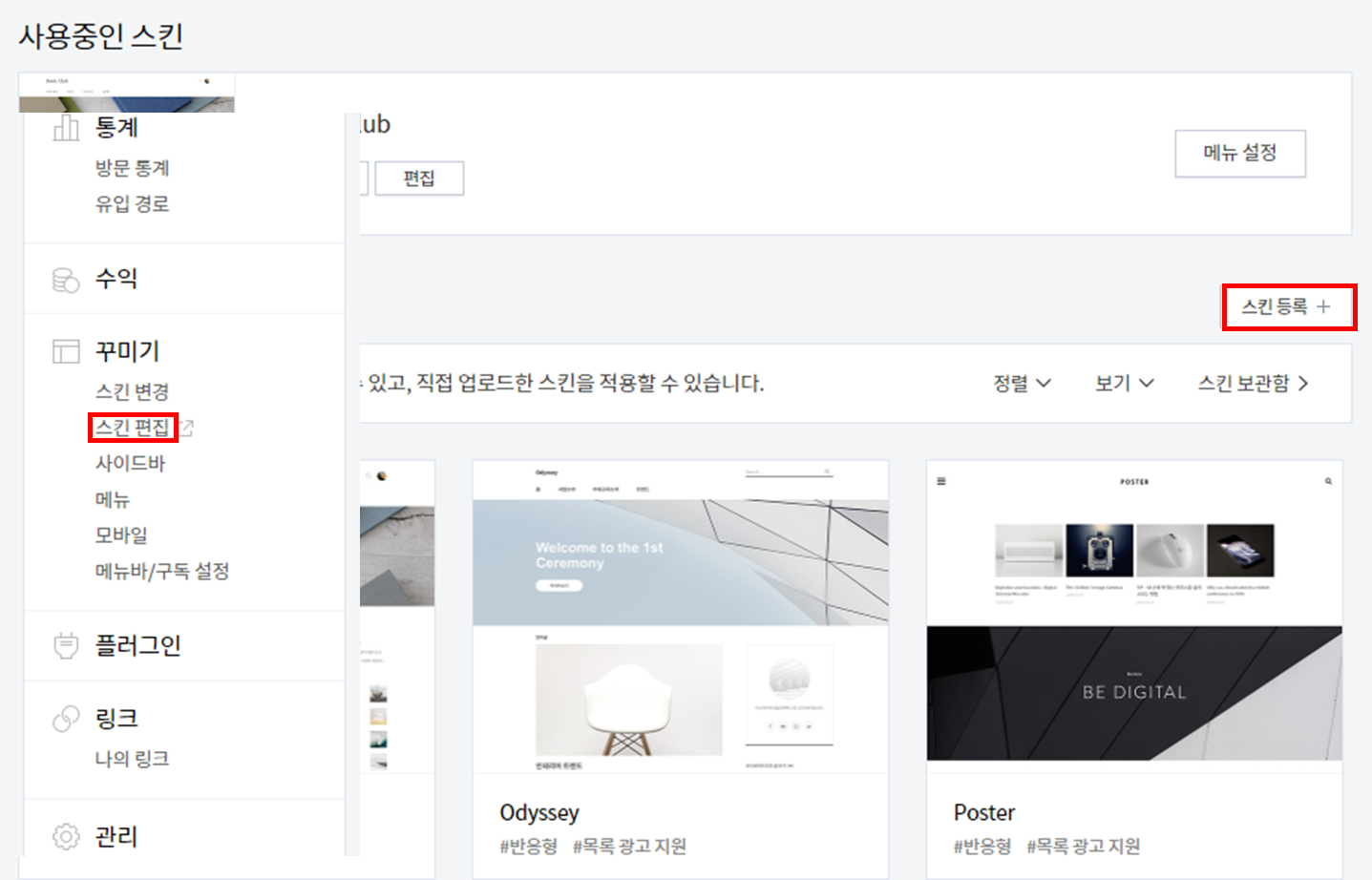Open the 링크 menu section
1372x880 pixels.
click(116, 719)
